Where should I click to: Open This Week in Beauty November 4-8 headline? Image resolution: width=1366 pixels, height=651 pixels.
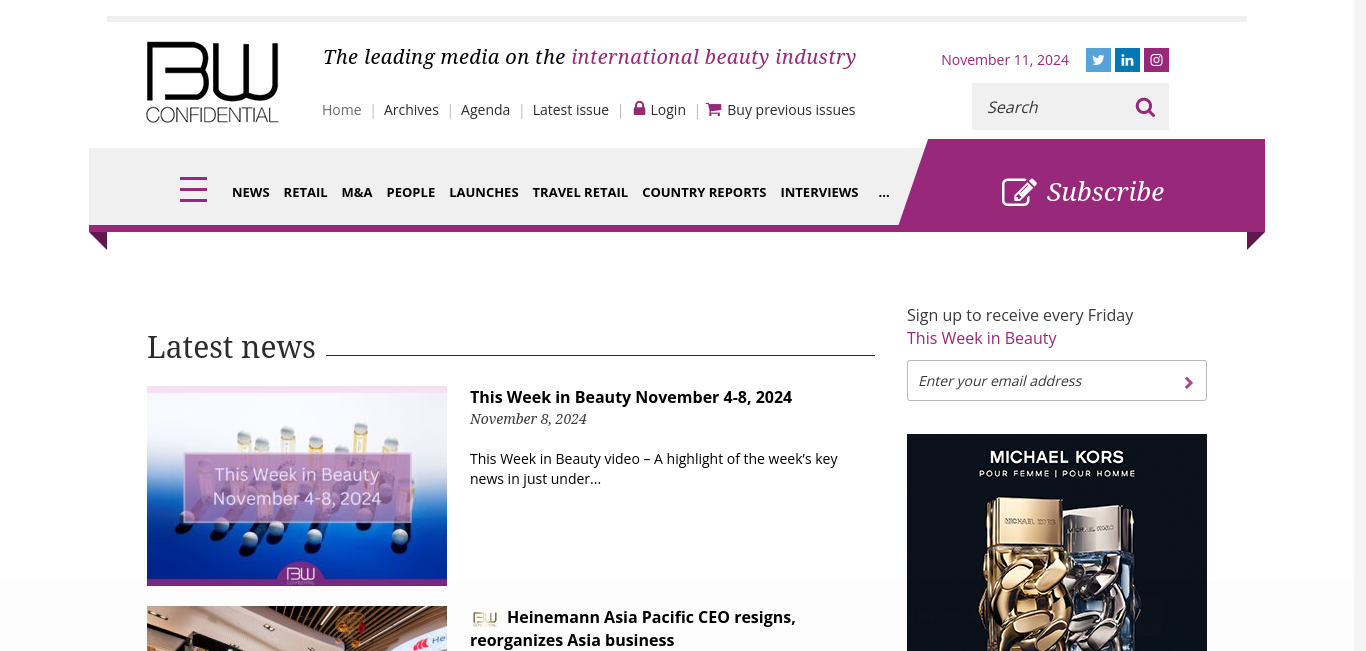pyautogui.click(x=631, y=397)
